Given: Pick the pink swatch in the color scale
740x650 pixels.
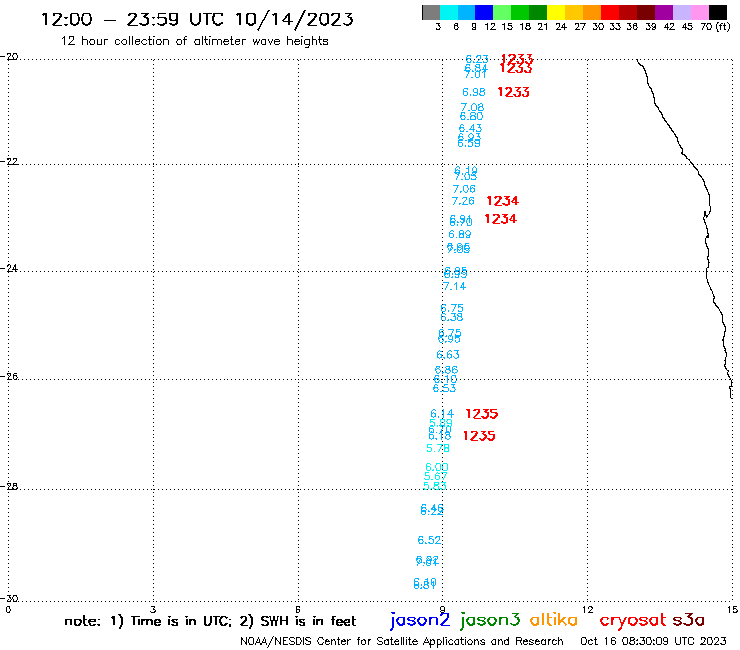Looking at the screenshot, I should (699, 12).
